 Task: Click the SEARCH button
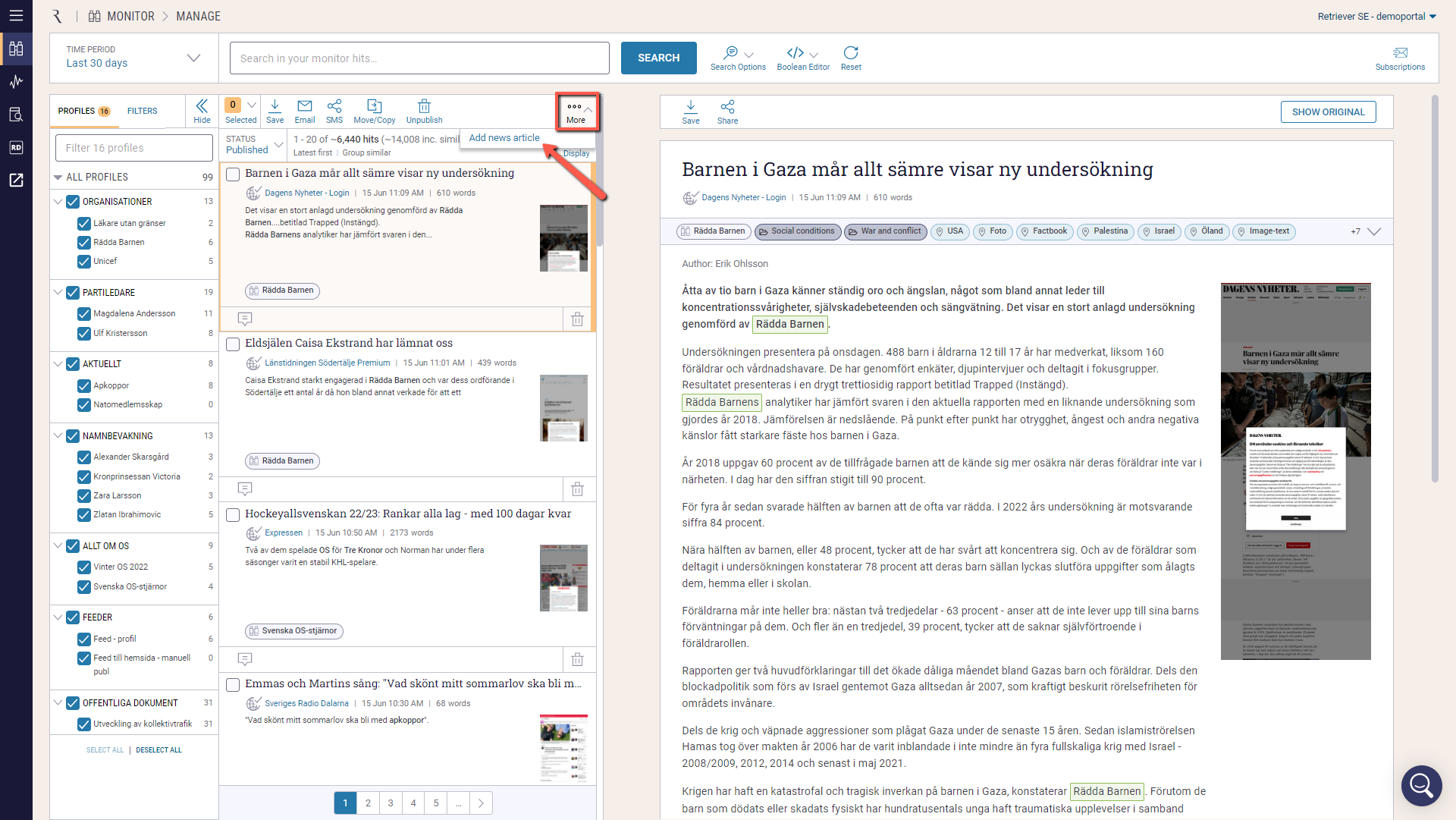coord(658,58)
